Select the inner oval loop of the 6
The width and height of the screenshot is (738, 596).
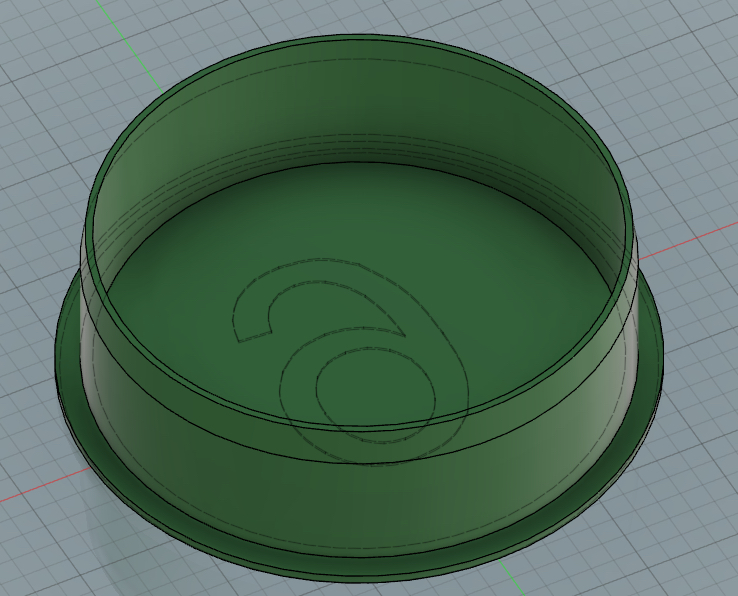click(x=376, y=395)
